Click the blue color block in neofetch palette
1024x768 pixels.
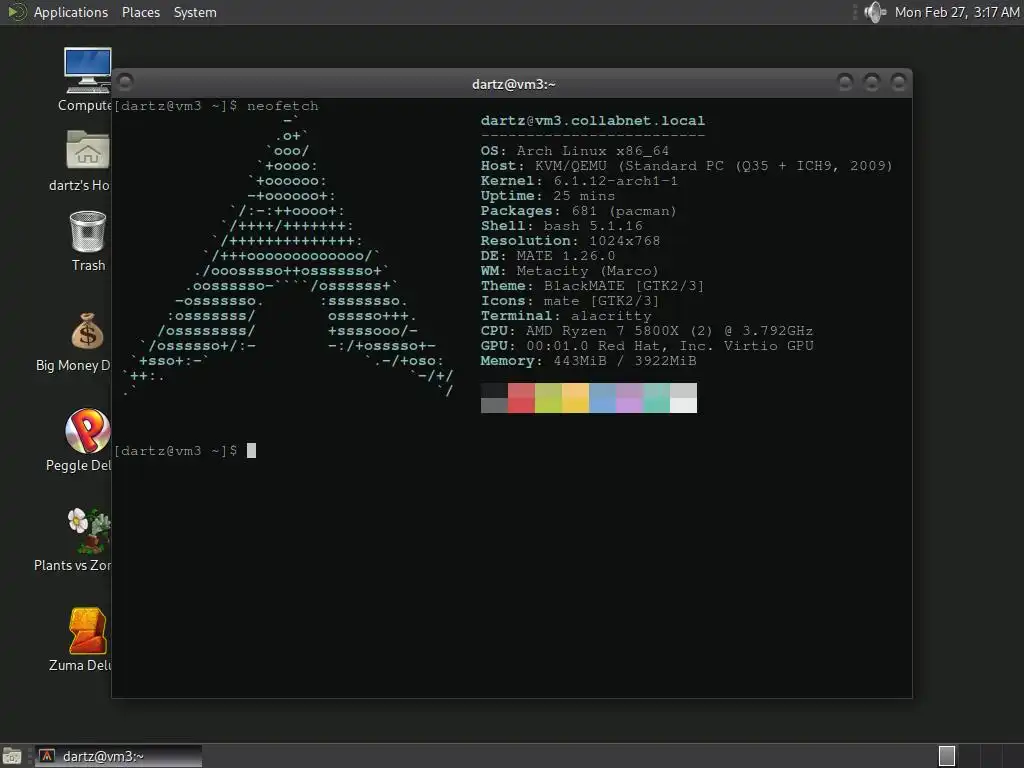(x=602, y=398)
